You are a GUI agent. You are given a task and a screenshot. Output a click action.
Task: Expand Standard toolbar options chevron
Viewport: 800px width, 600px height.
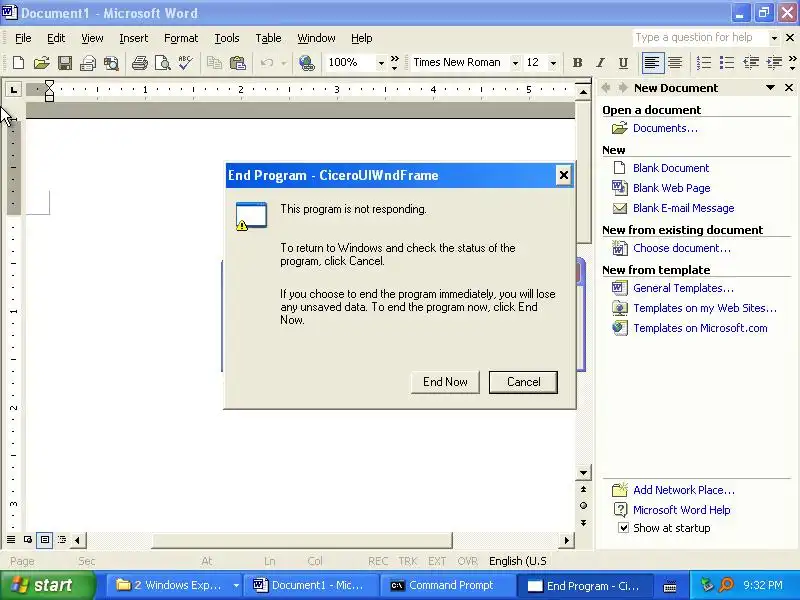[x=394, y=63]
